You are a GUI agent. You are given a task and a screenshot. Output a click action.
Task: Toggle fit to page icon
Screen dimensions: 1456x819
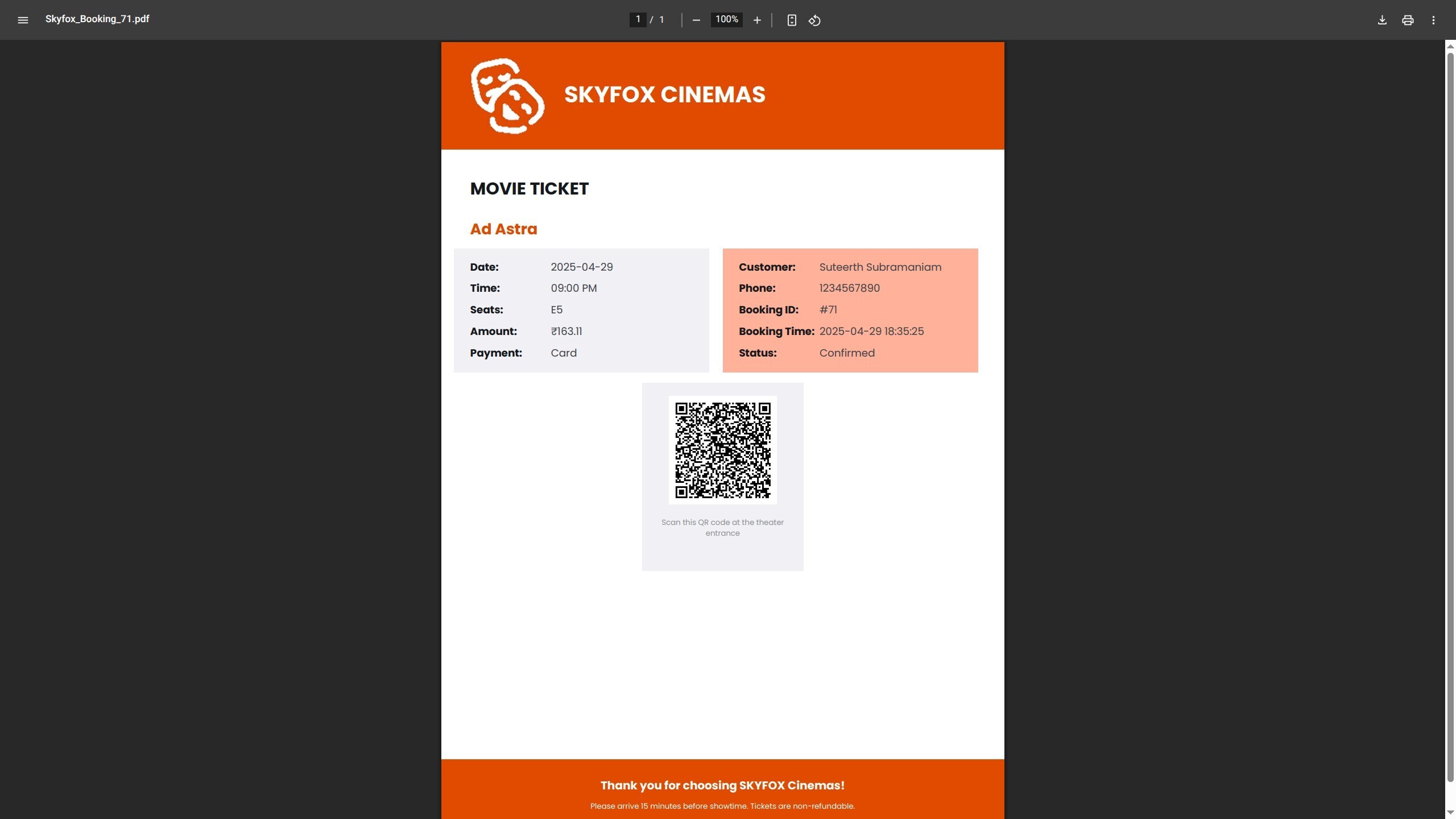pyautogui.click(x=792, y=20)
